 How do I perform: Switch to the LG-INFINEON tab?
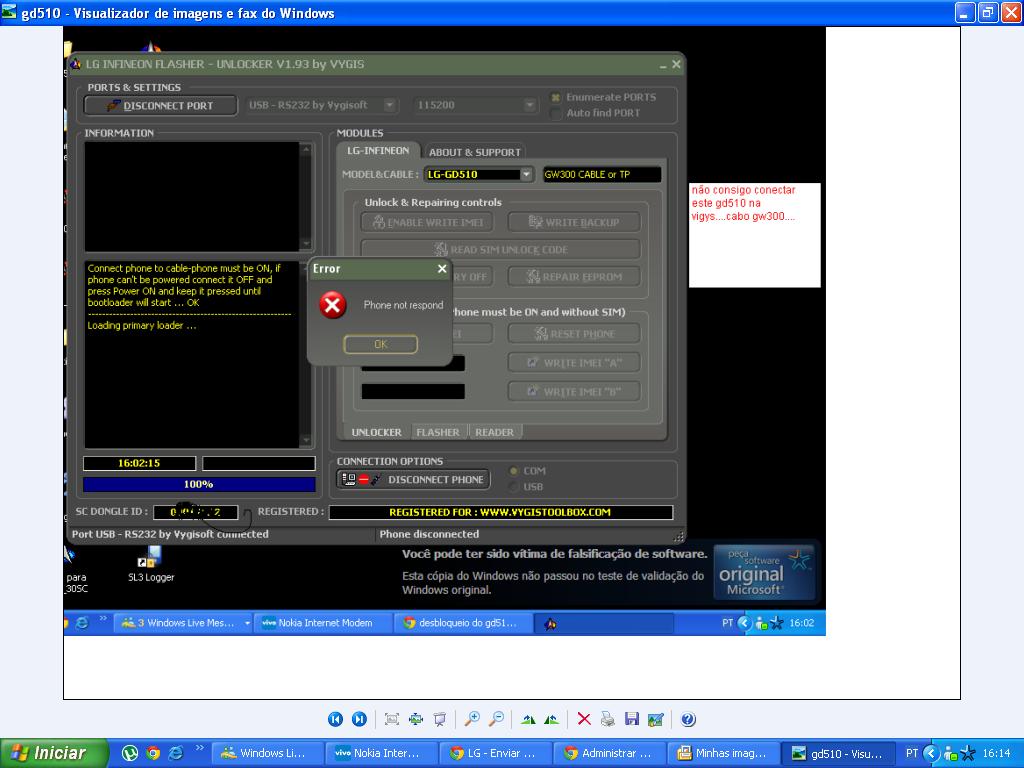pyautogui.click(x=378, y=150)
